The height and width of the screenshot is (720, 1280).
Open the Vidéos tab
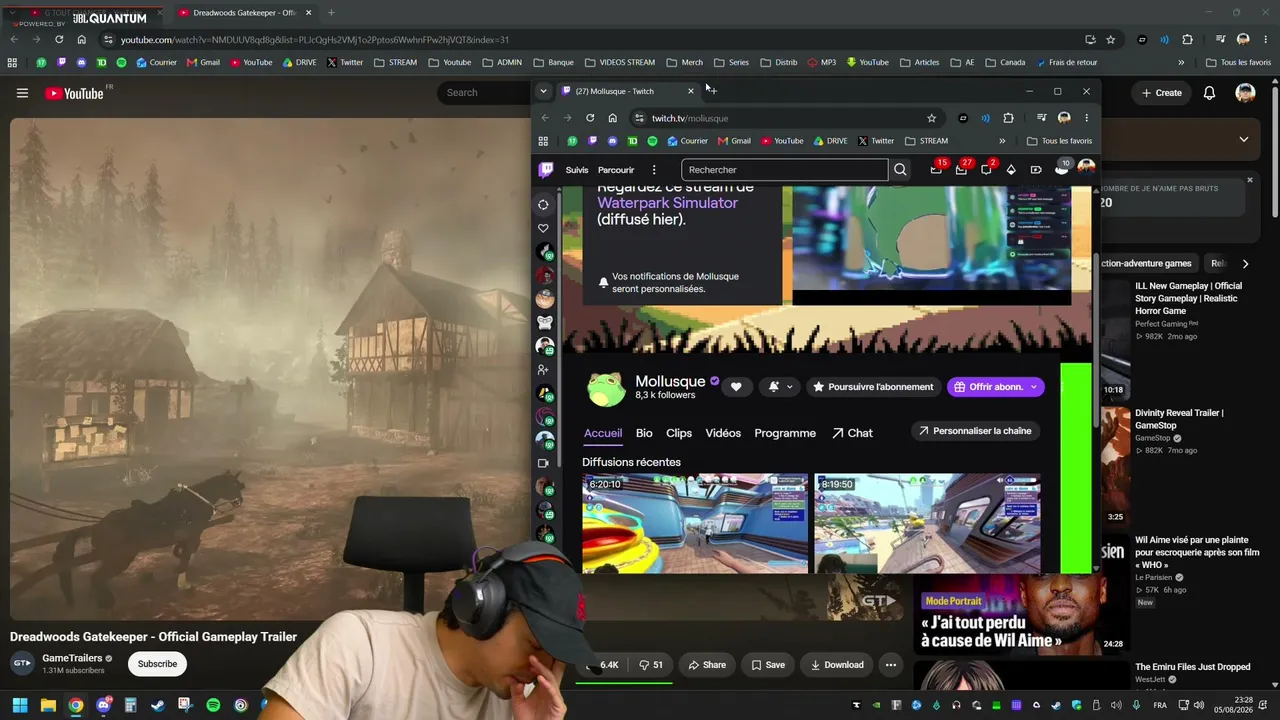[723, 433]
